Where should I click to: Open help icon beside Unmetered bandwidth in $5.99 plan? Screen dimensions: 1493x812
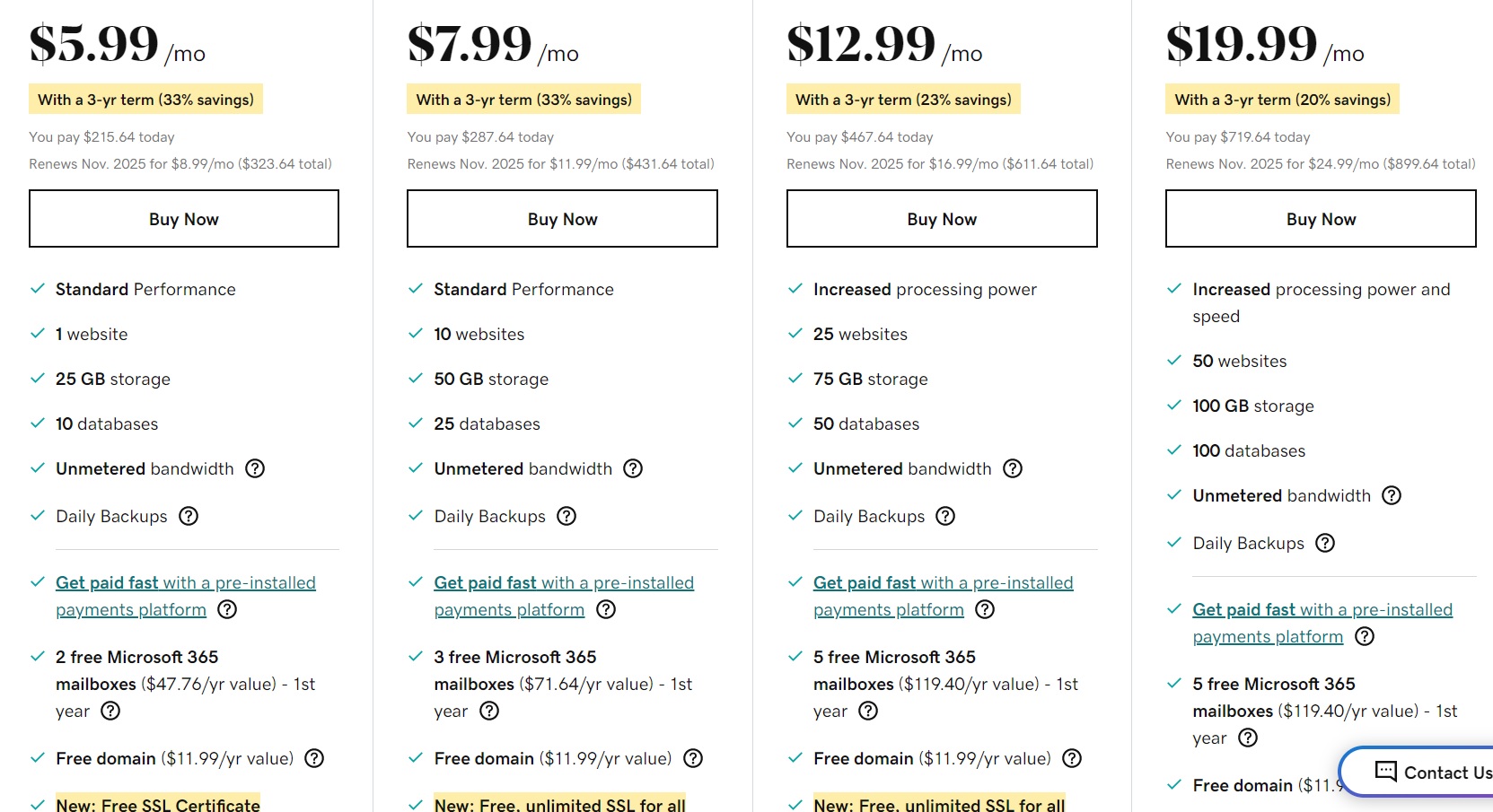pyautogui.click(x=255, y=468)
